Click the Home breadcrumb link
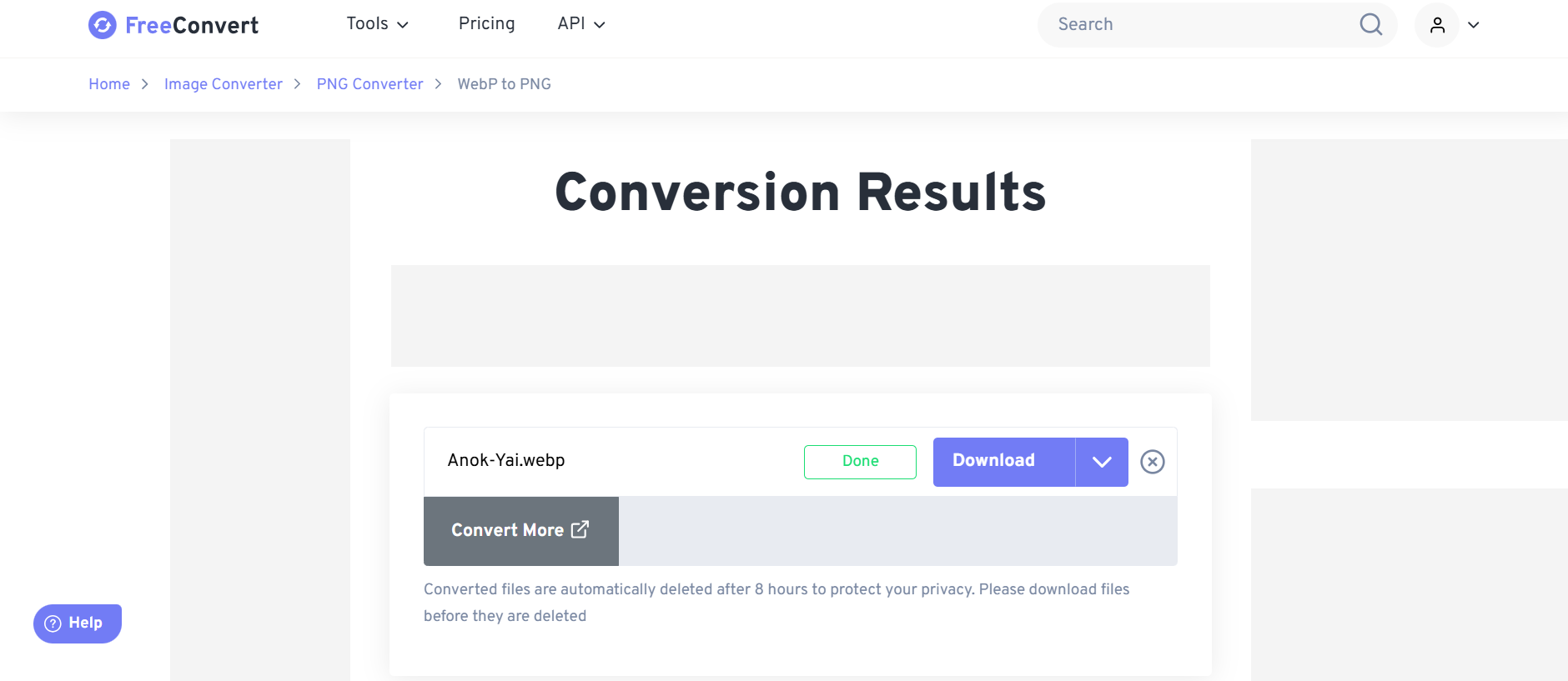The width and height of the screenshot is (1568, 681). click(109, 84)
